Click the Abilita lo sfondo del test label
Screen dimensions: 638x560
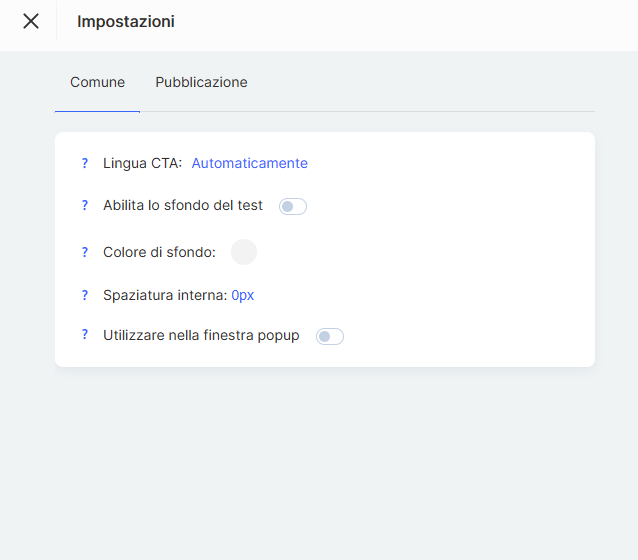pos(183,205)
